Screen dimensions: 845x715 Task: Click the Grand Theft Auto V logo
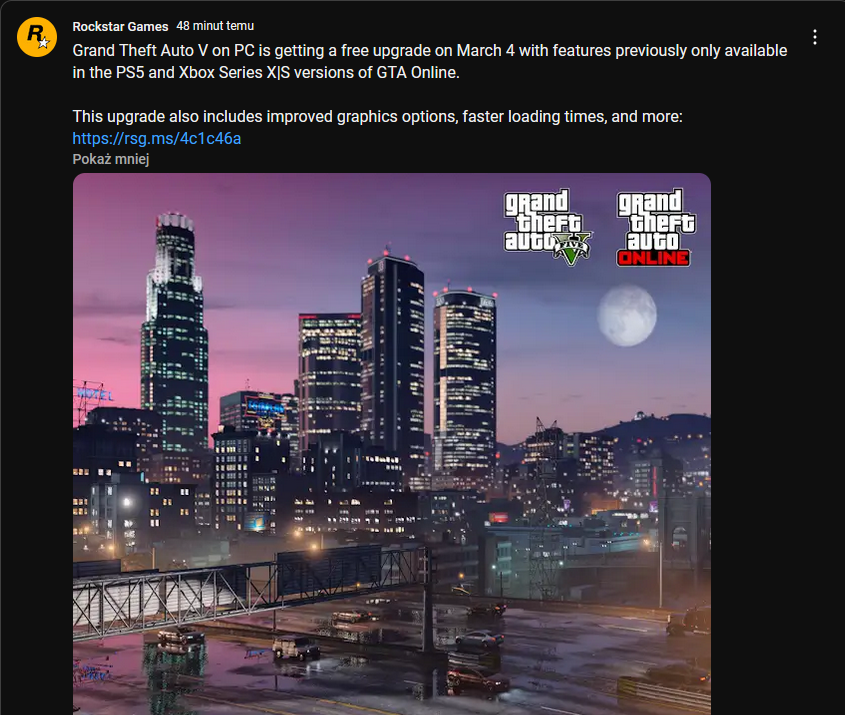click(x=547, y=227)
